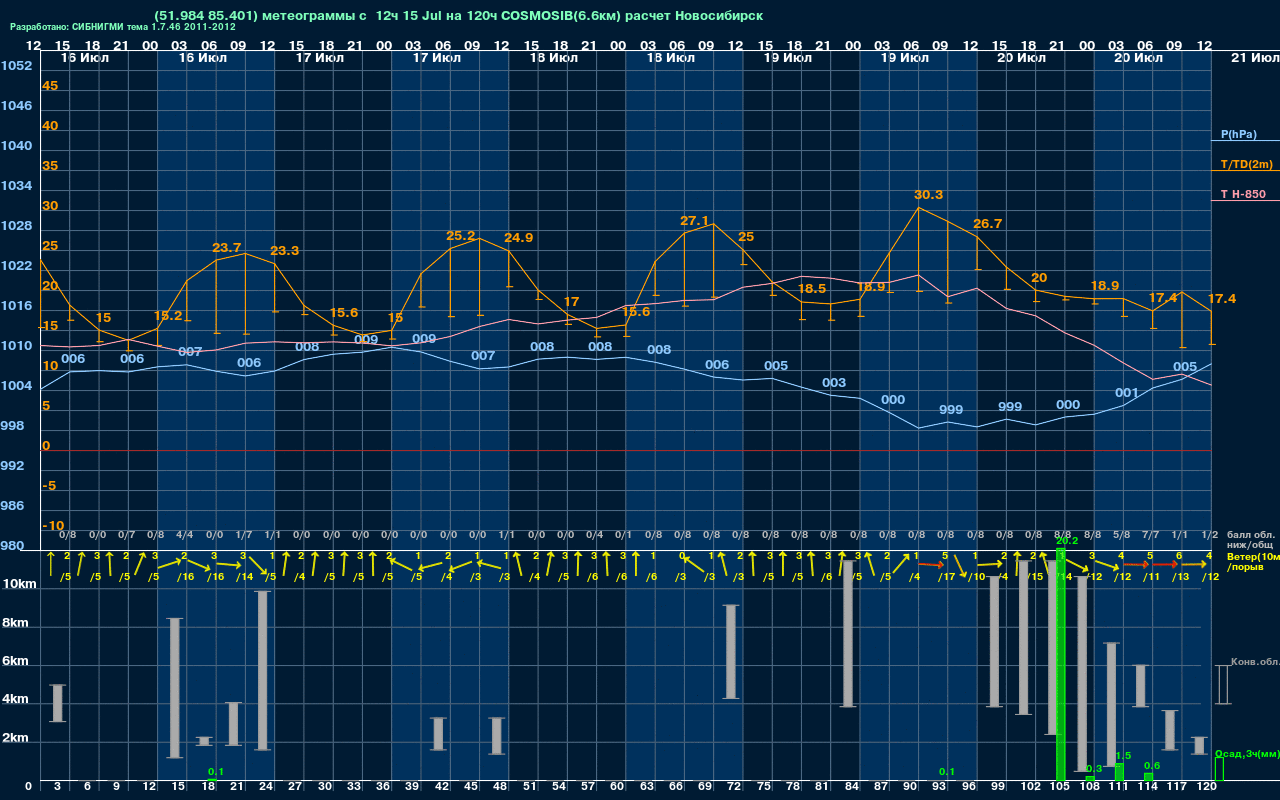Click the 0.3 green precipitation value
1280x800 pixels.
[1093, 768]
